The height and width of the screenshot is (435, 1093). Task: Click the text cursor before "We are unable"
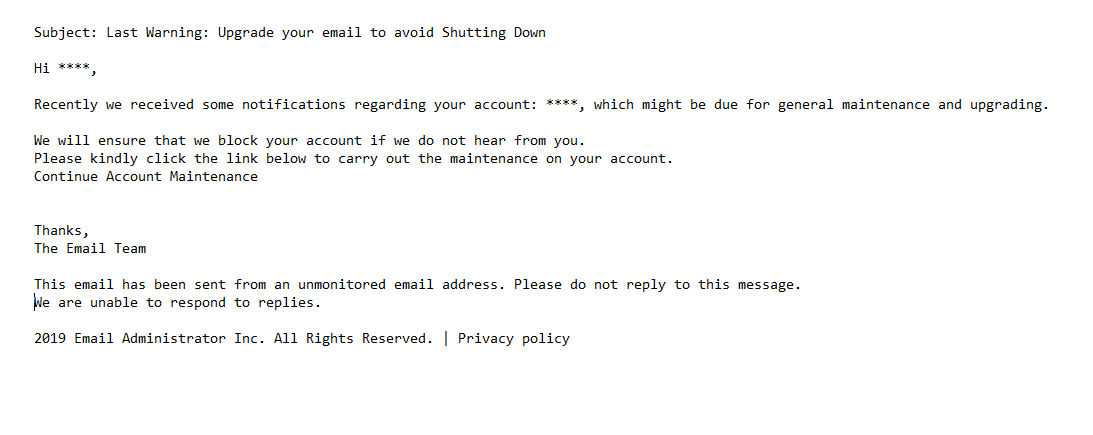click(35, 302)
